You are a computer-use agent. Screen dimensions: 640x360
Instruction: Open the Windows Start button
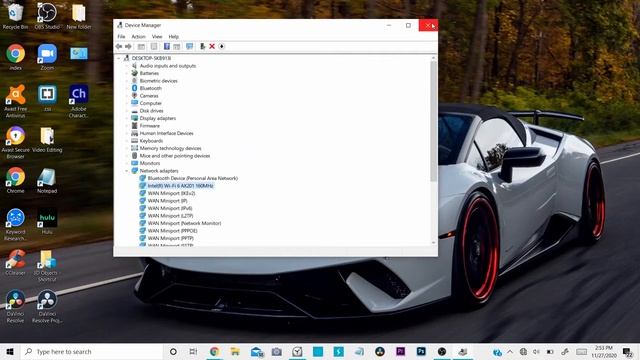pyautogui.click(x=10, y=351)
